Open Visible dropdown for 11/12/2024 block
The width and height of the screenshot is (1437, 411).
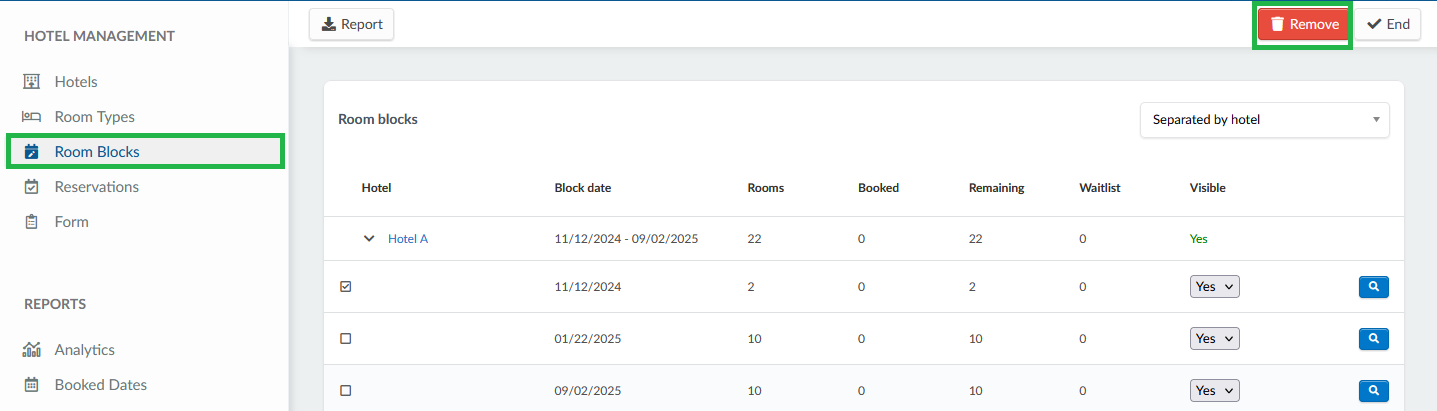1214,287
